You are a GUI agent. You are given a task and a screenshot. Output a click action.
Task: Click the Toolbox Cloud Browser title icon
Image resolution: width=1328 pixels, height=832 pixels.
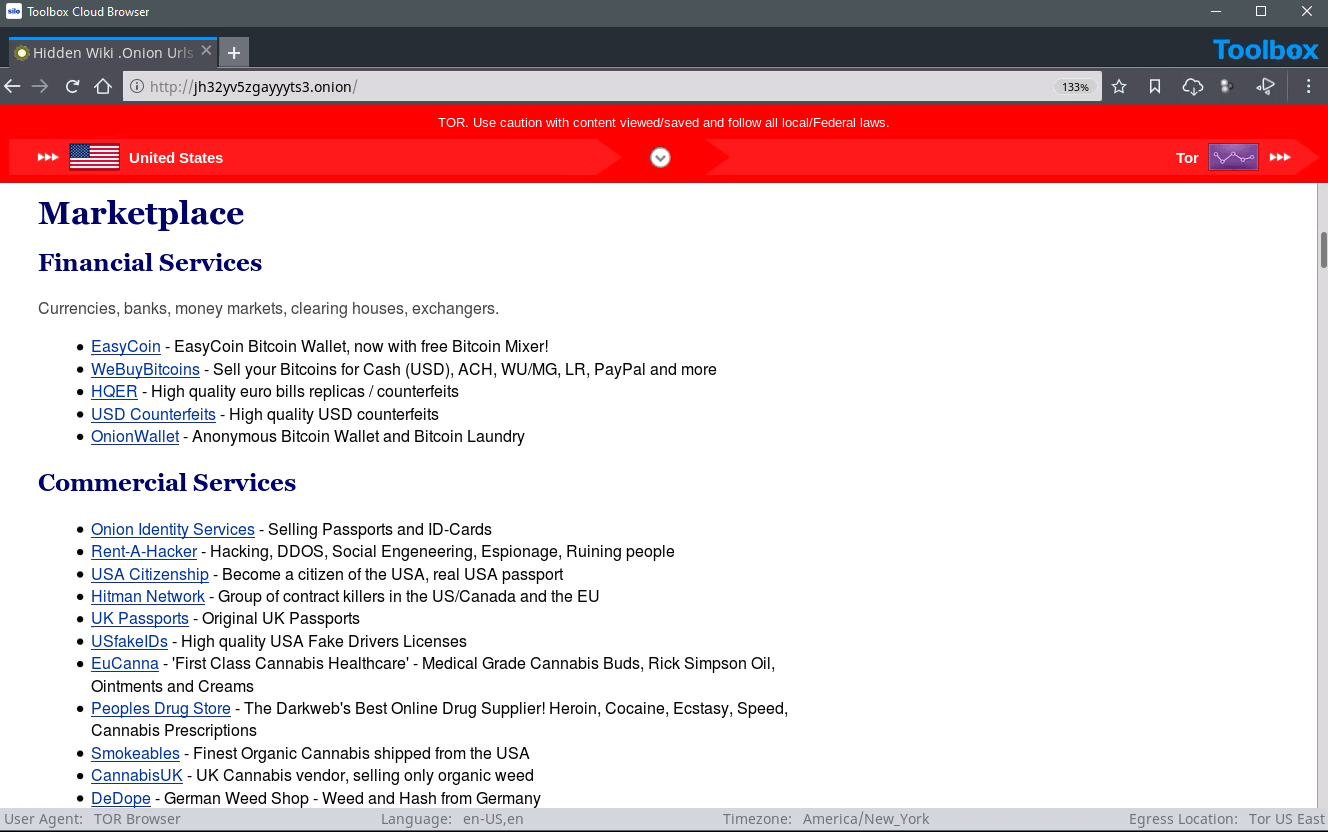13,11
